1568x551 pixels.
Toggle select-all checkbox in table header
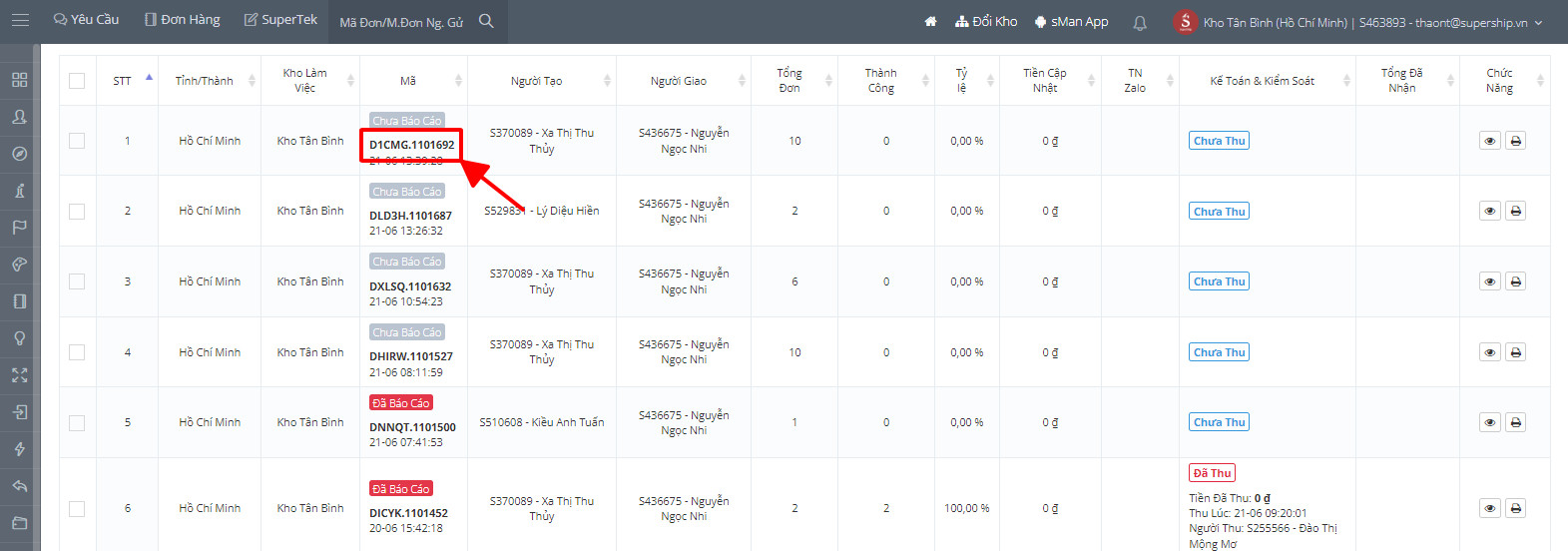coord(77,81)
